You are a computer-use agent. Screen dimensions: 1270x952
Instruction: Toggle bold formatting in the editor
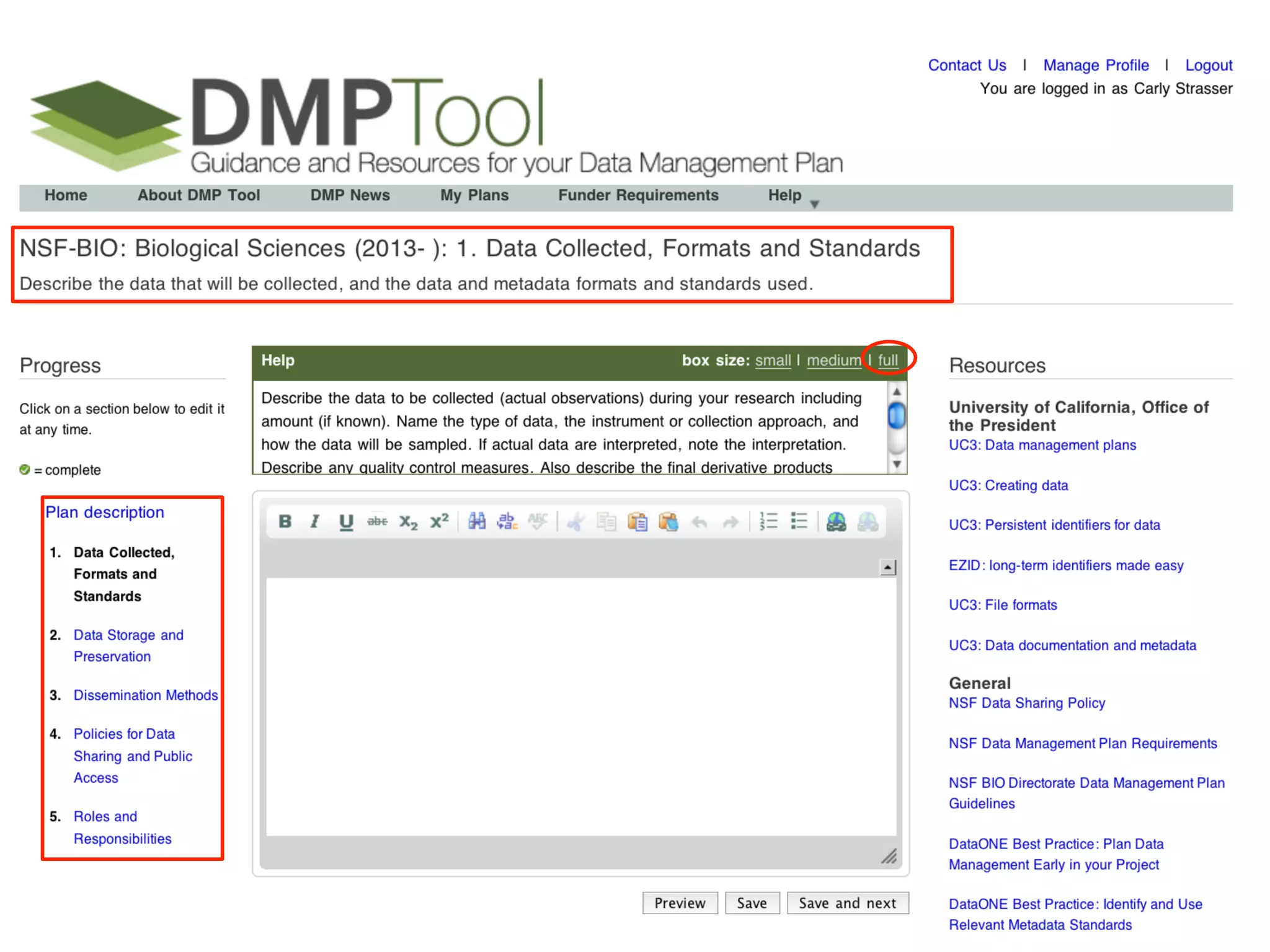coord(285,522)
